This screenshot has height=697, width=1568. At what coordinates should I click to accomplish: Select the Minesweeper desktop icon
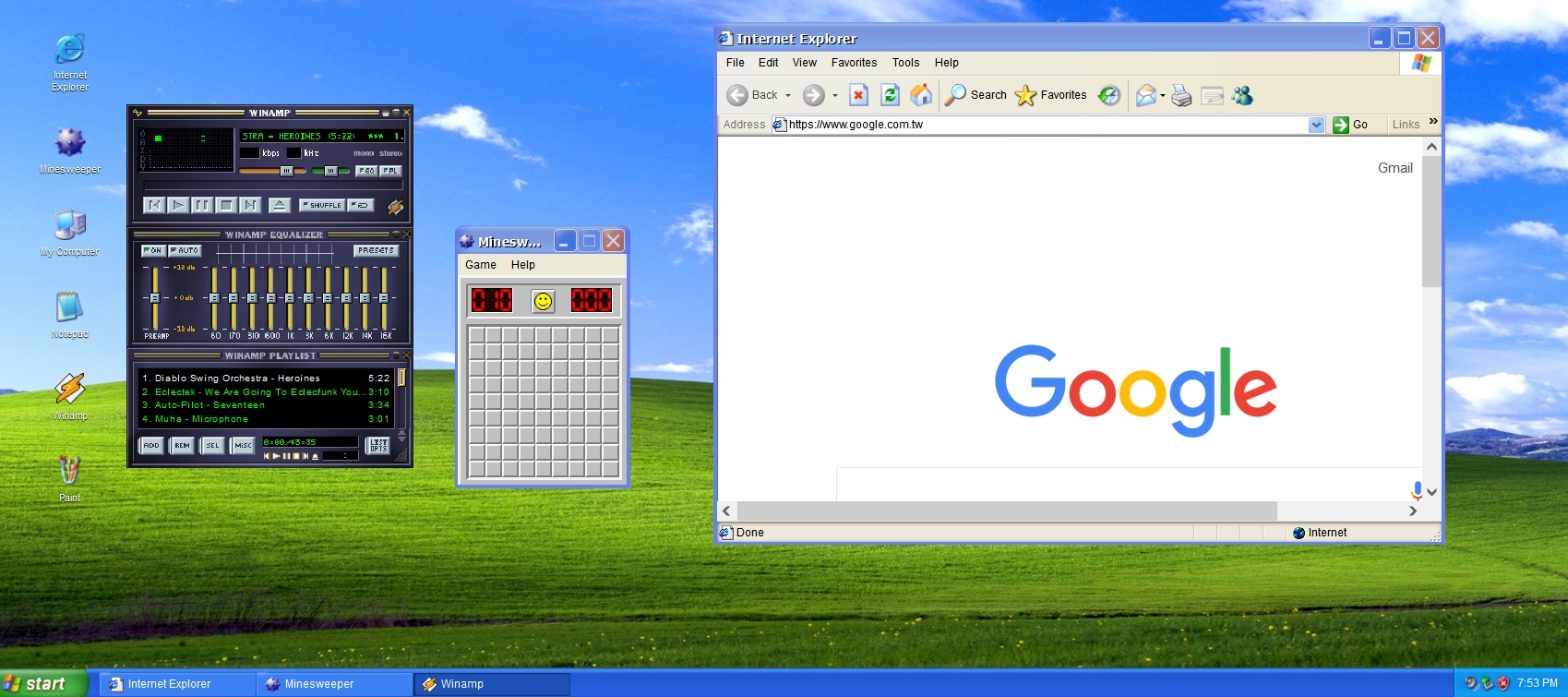click(x=70, y=150)
